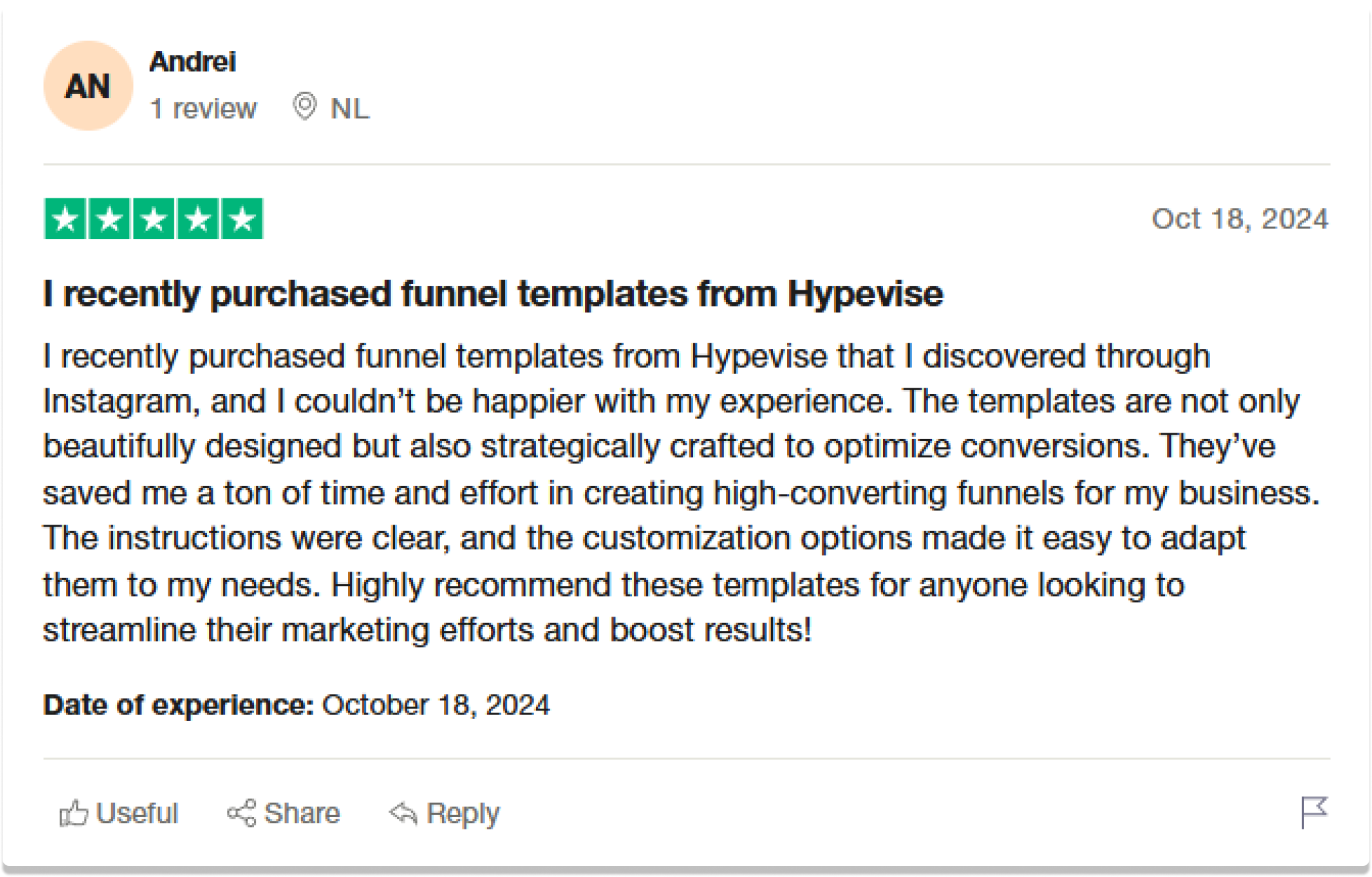Image resolution: width=1372 pixels, height=877 pixels.
Task: Click the NL country label
Action: click(x=350, y=108)
